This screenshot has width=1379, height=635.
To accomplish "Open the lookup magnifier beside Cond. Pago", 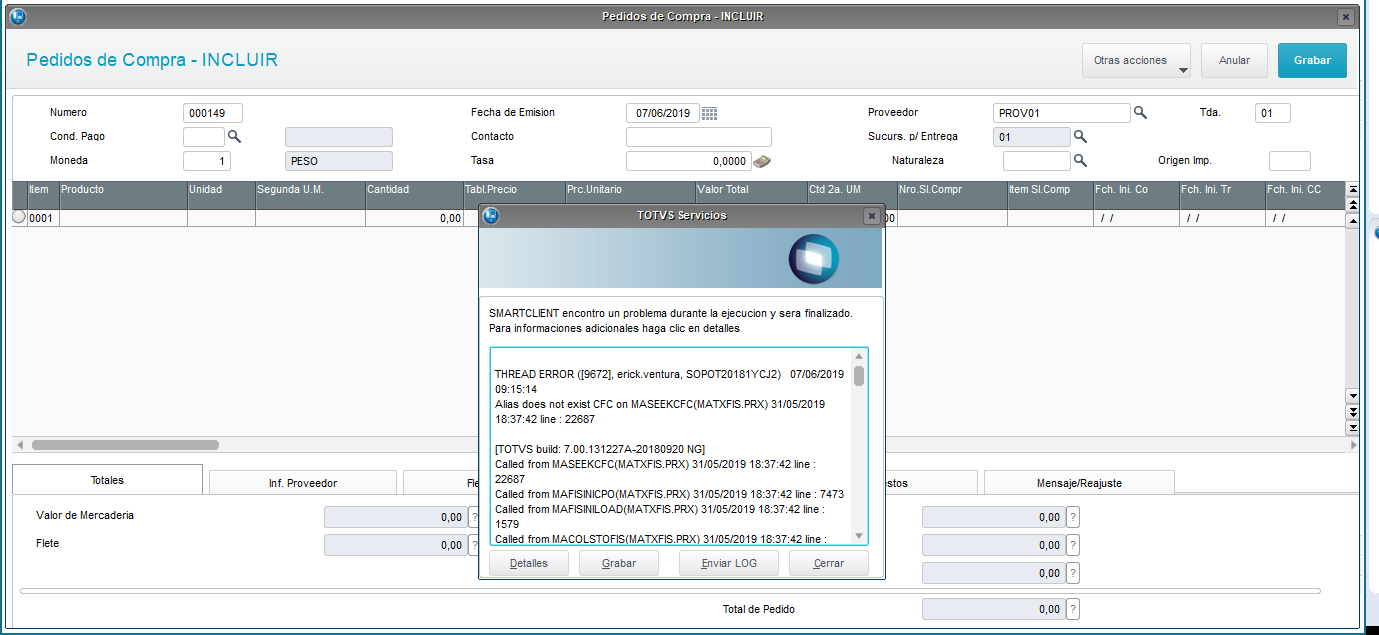I will point(234,136).
